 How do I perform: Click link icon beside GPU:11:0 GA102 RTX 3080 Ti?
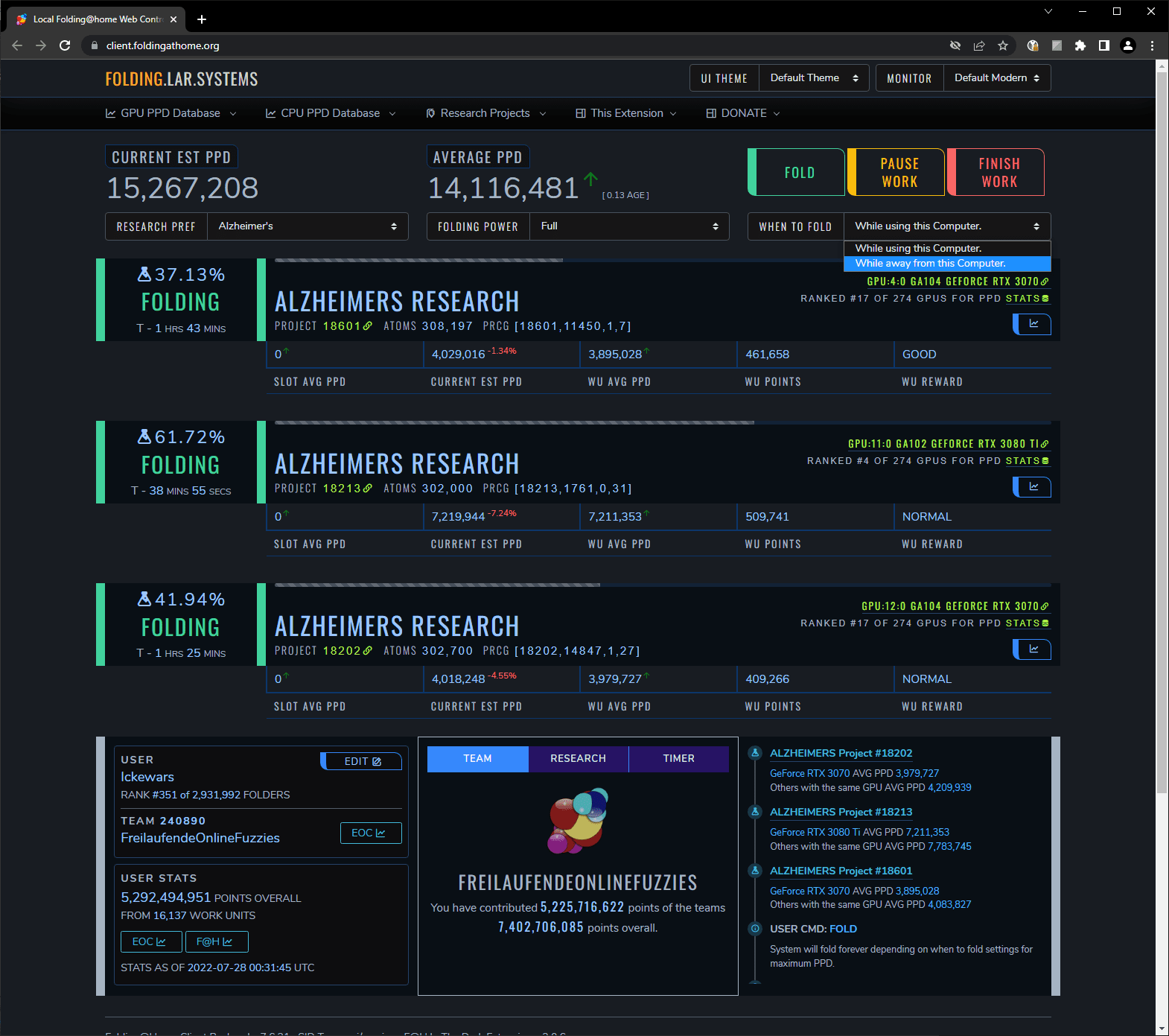[1045, 444]
